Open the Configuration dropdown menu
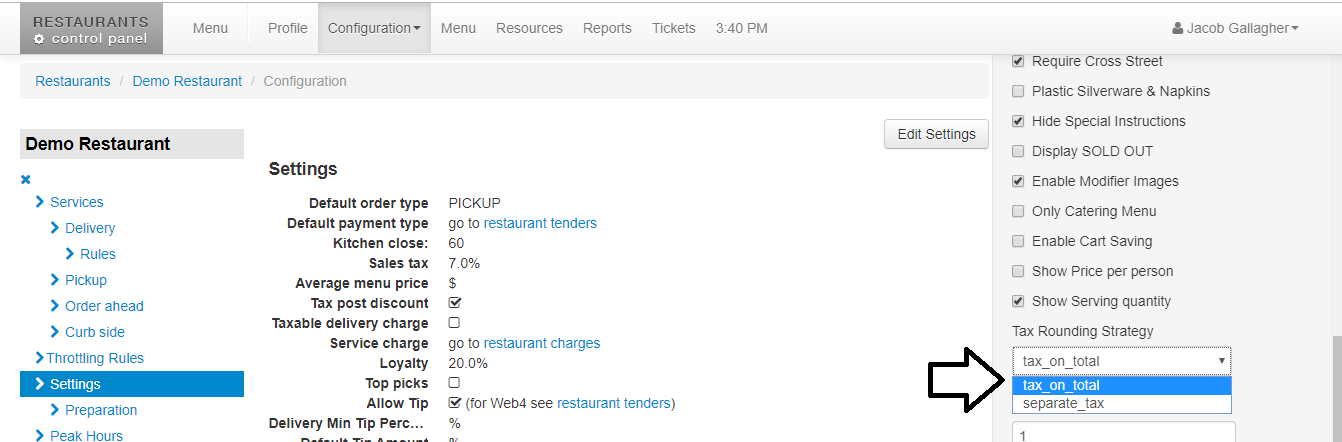Screen dimensions: 1342x442 point(373,28)
